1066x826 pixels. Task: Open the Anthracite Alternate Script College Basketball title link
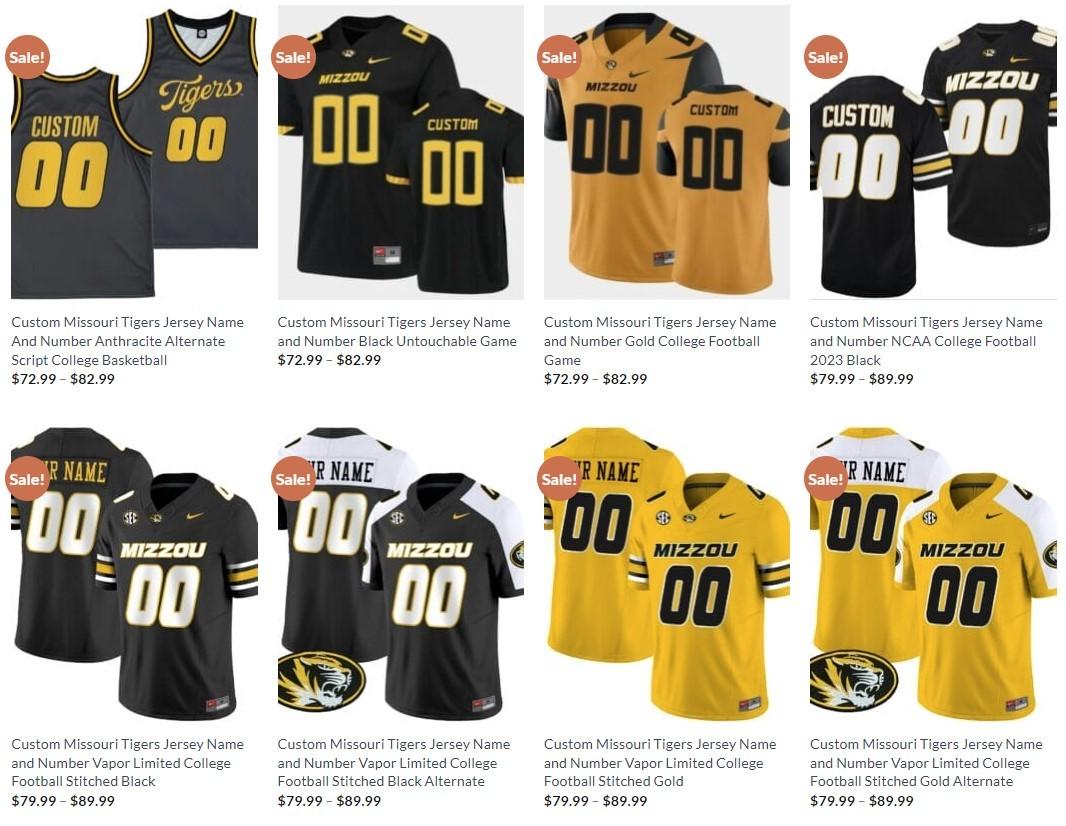tap(128, 341)
